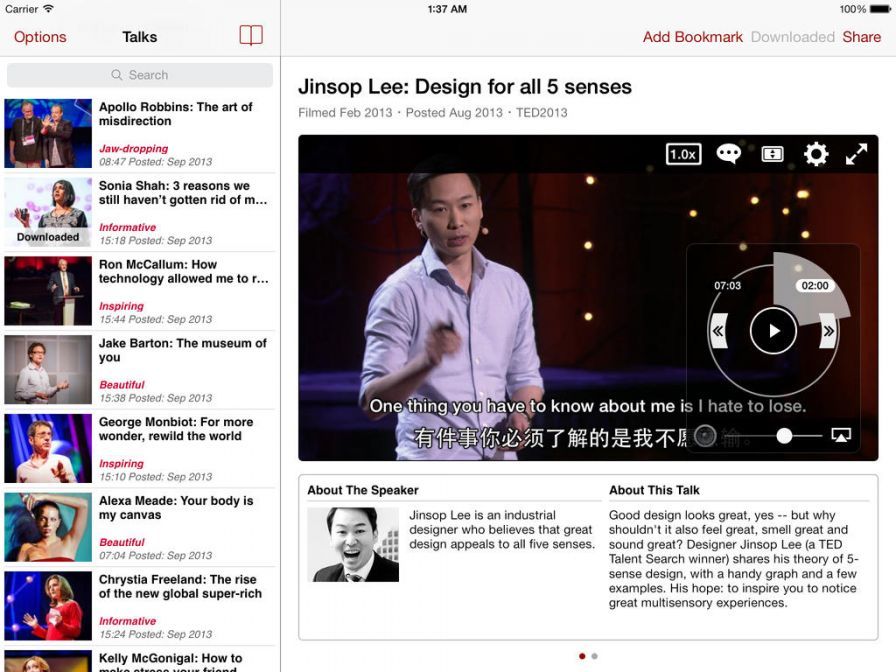
Task: Open the subtitles speech bubble icon
Action: coord(728,154)
